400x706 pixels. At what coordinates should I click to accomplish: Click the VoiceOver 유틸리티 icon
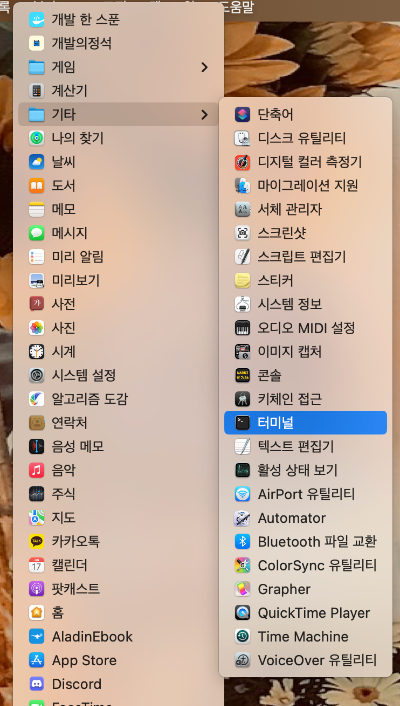coord(242,660)
